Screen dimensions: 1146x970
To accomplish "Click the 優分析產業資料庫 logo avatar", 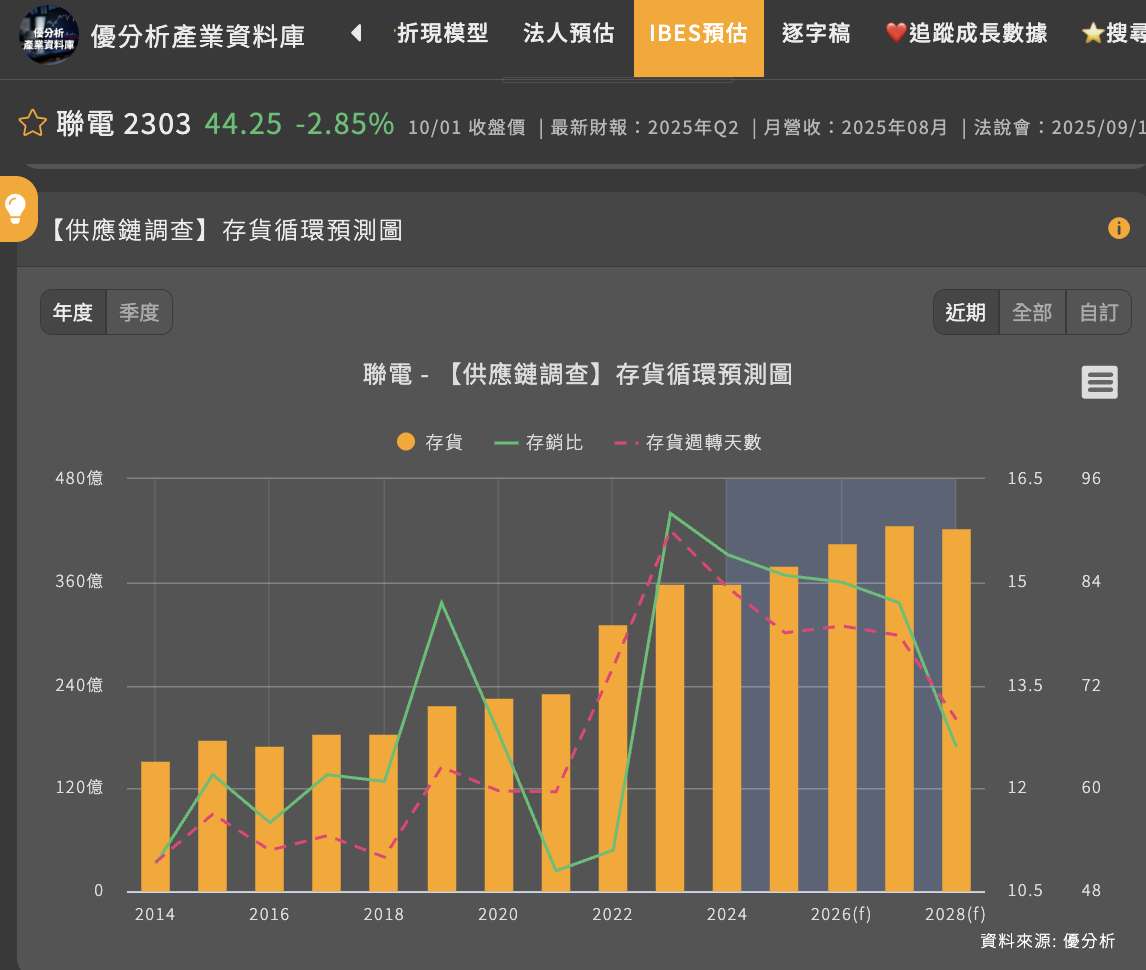I will point(49,35).
